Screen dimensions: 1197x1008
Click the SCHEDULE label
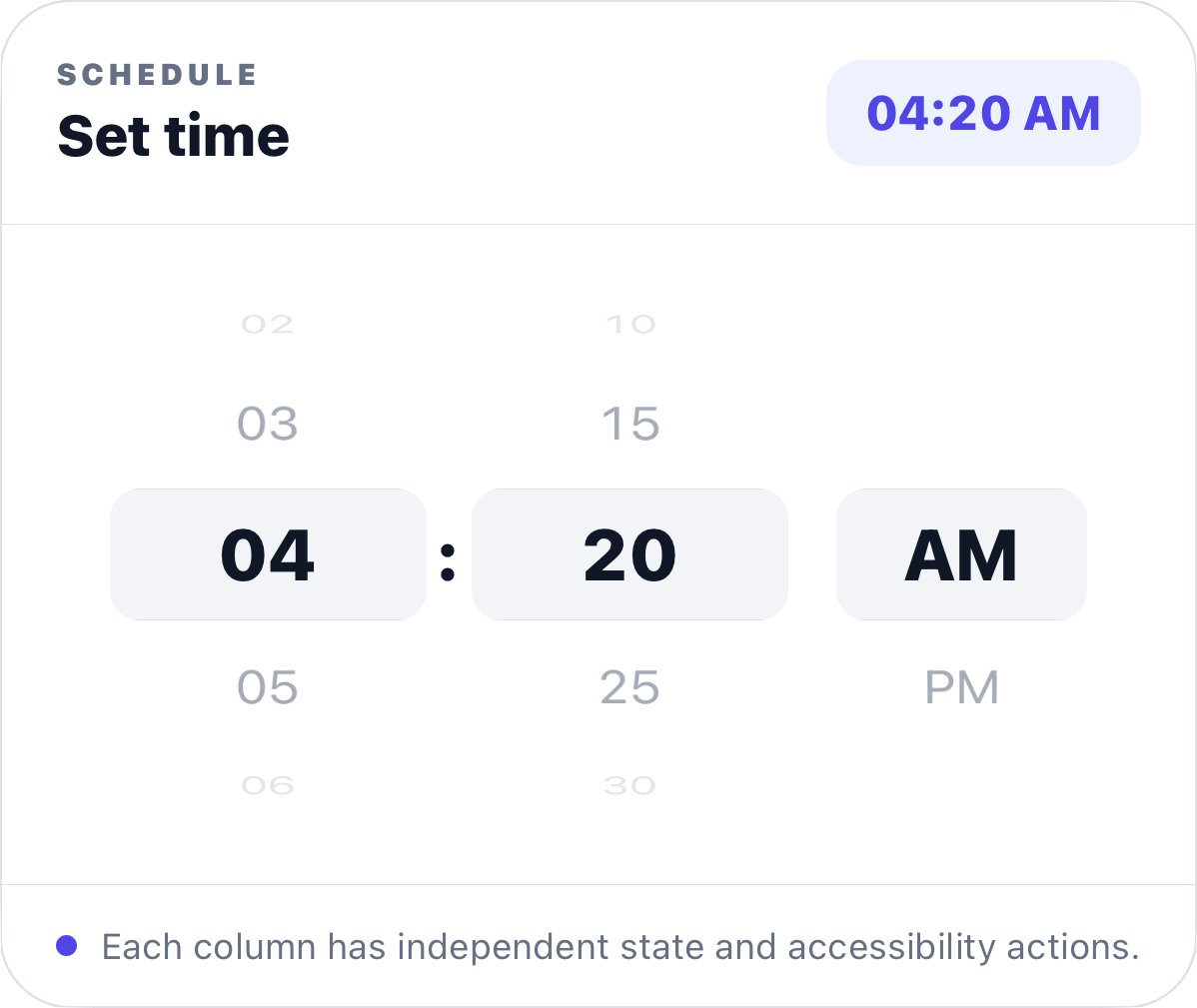click(157, 75)
